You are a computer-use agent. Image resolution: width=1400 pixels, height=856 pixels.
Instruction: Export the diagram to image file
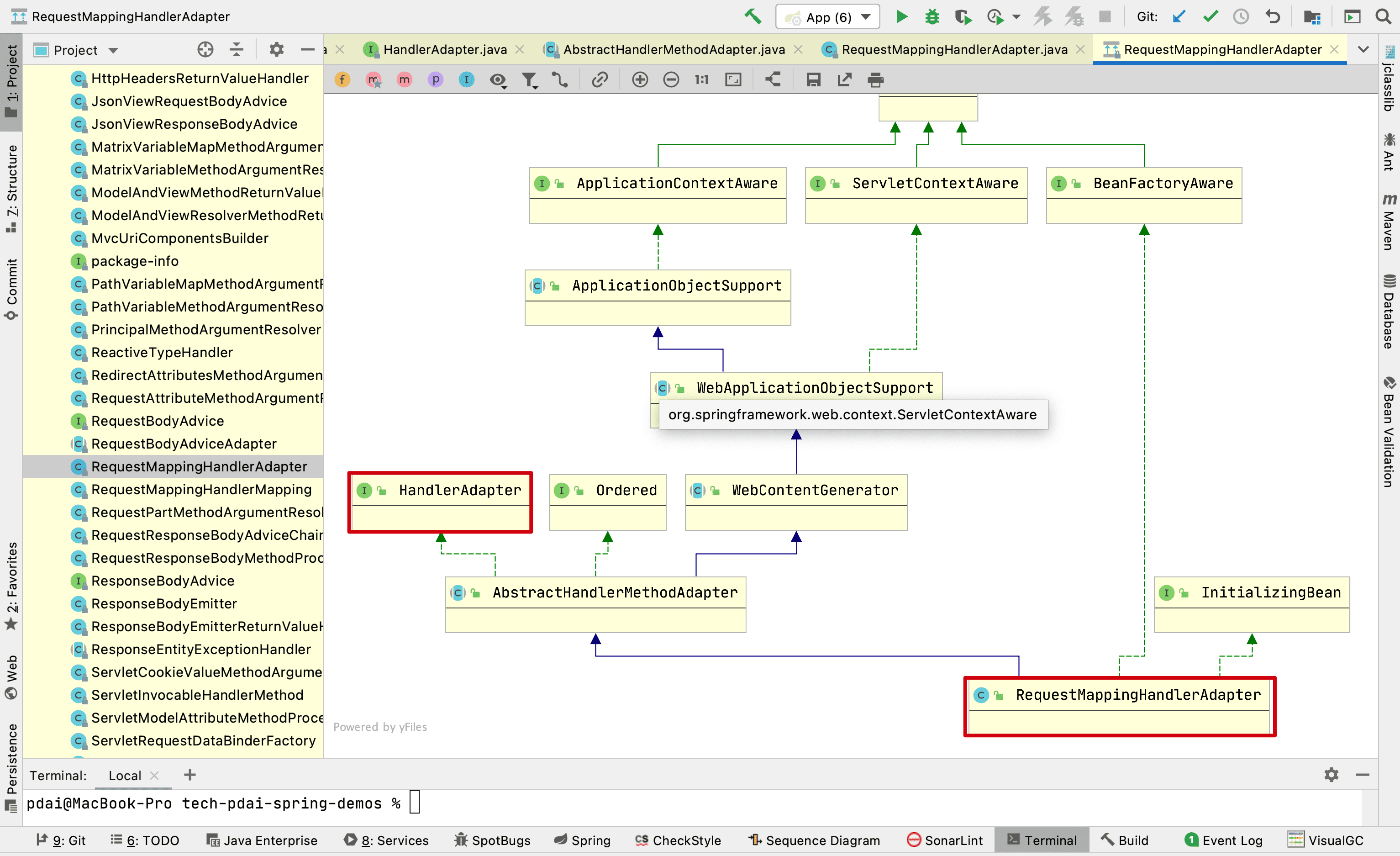pos(844,80)
